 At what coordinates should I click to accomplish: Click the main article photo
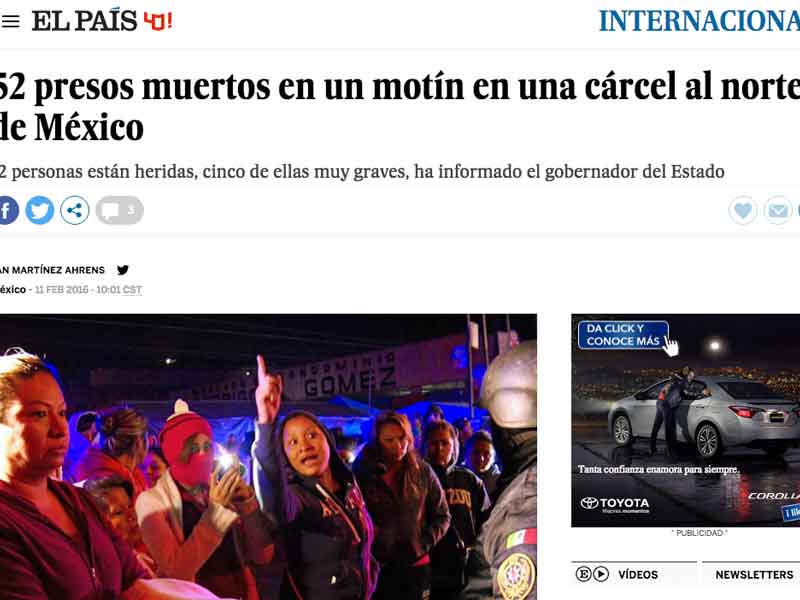(268, 457)
